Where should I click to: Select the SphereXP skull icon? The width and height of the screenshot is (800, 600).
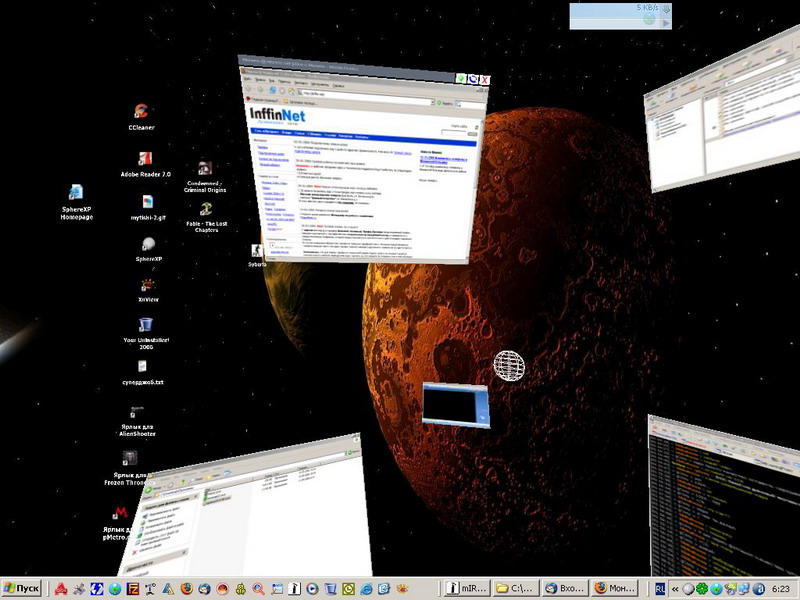tap(148, 244)
